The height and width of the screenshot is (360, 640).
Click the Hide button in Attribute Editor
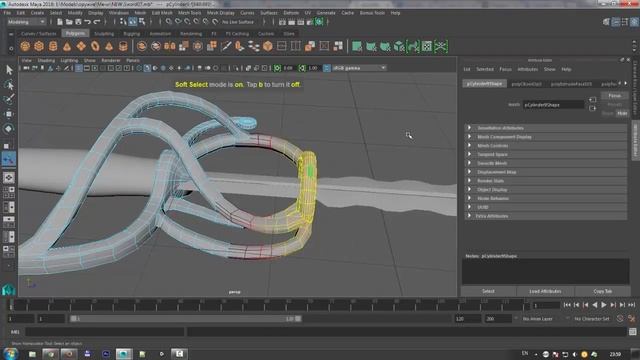[x=622, y=113]
